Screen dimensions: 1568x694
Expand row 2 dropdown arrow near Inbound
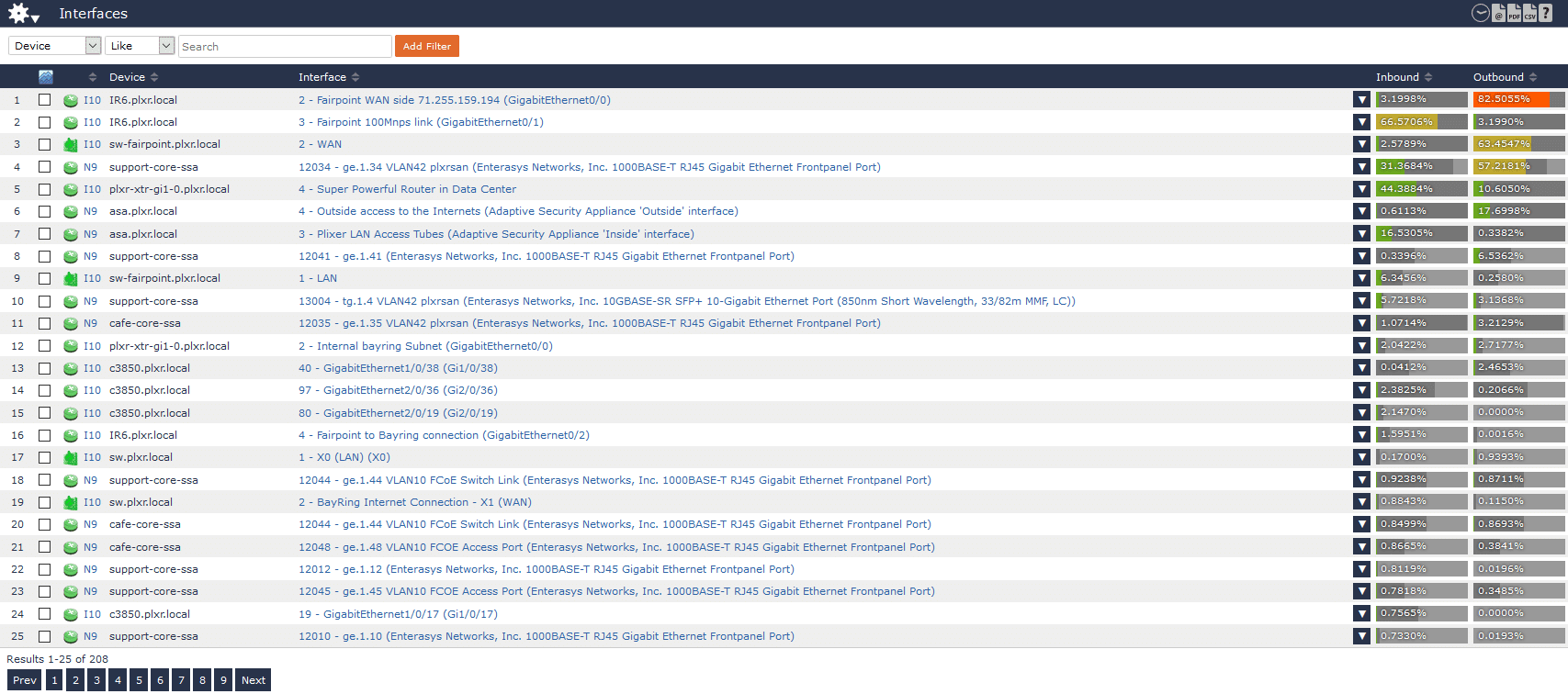tap(1361, 122)
